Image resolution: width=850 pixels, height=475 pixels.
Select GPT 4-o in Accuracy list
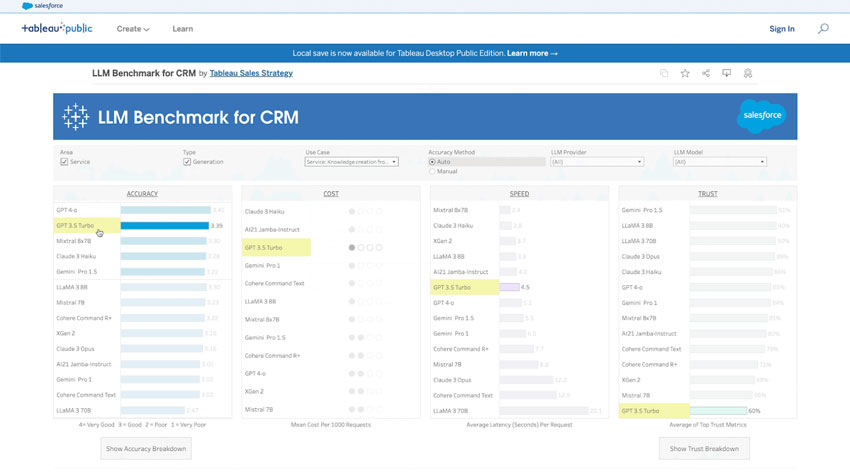(x=67, y=210)
